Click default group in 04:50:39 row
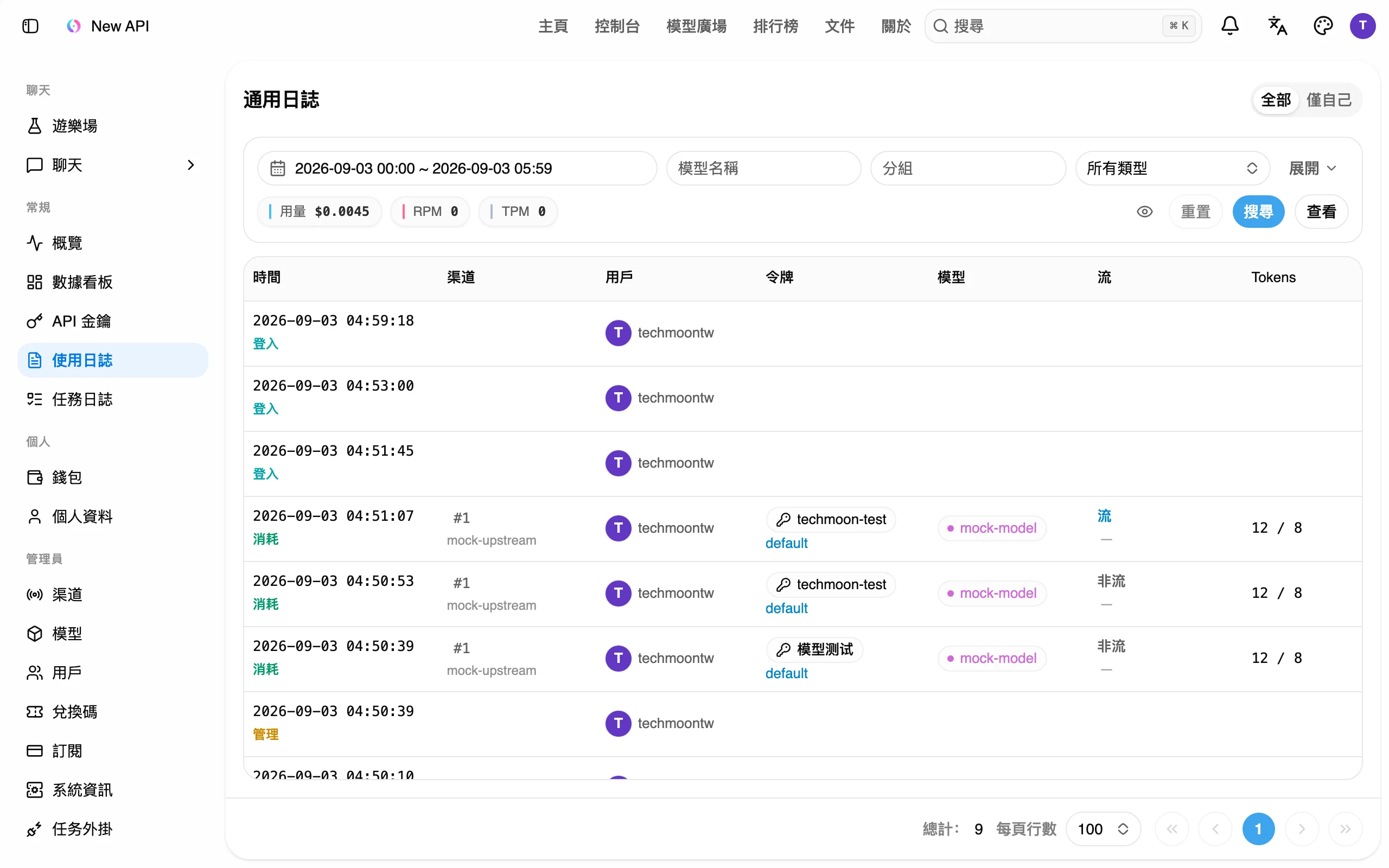The image size is (1389, 868). (786, 673)
